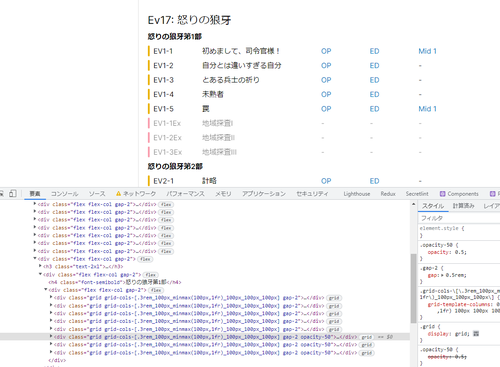The height and width of the screenshot is (367, 500).
Task: Click the Elements panel scrollbar thumb
Action: pyautogui.click(x=413, y=288)
